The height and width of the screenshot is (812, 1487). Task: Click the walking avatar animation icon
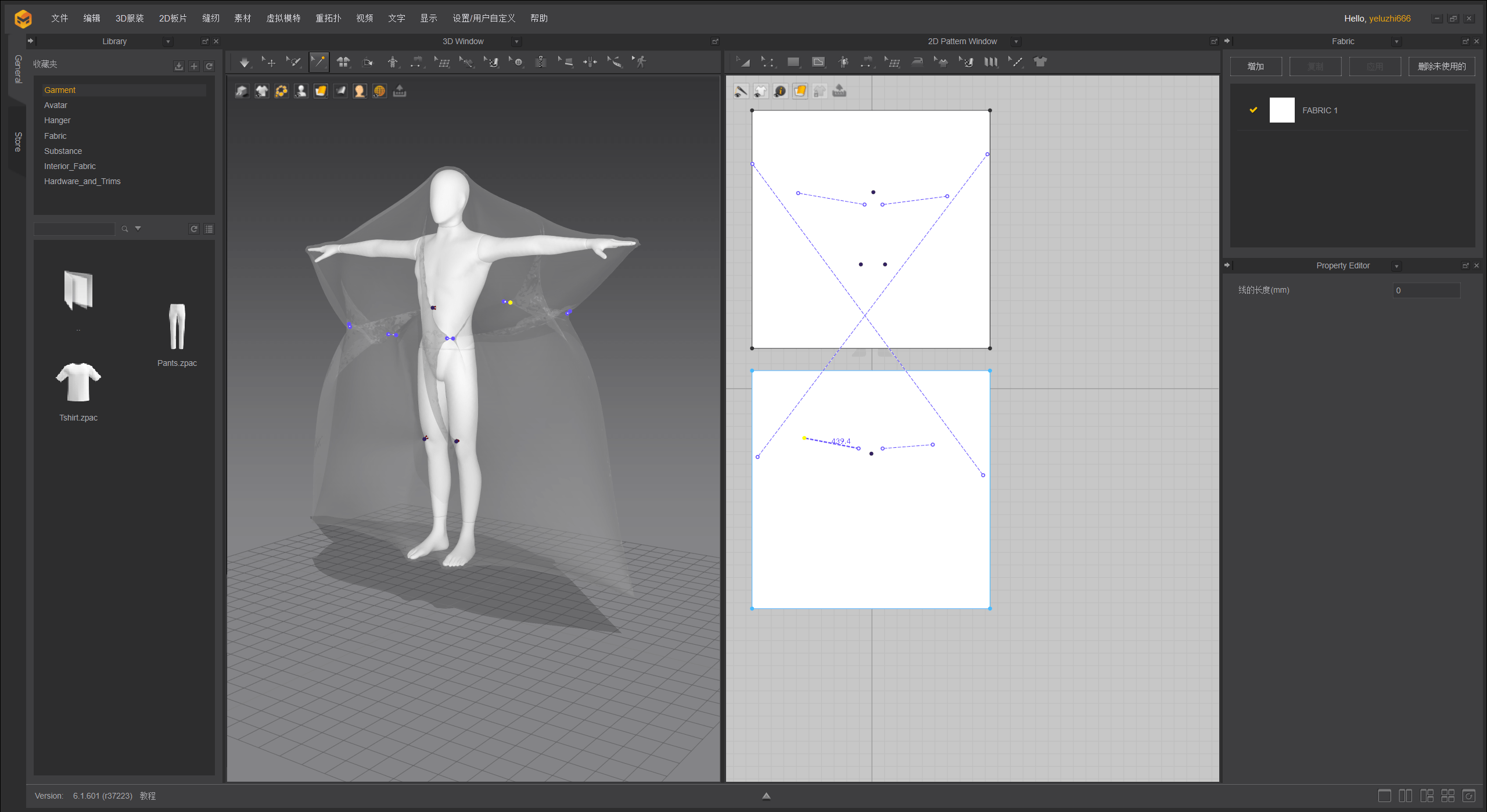[x=640, y=62]
